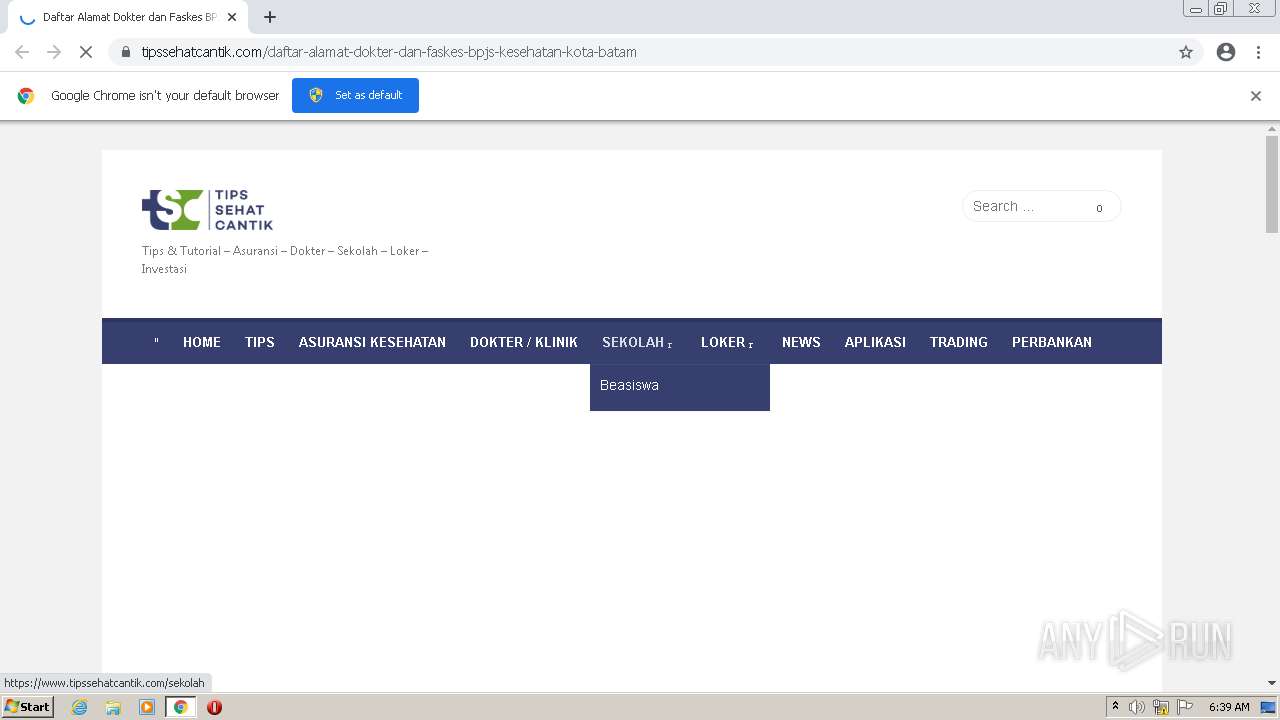Switch to the Chrome taskbar icon

coord(181,707)
